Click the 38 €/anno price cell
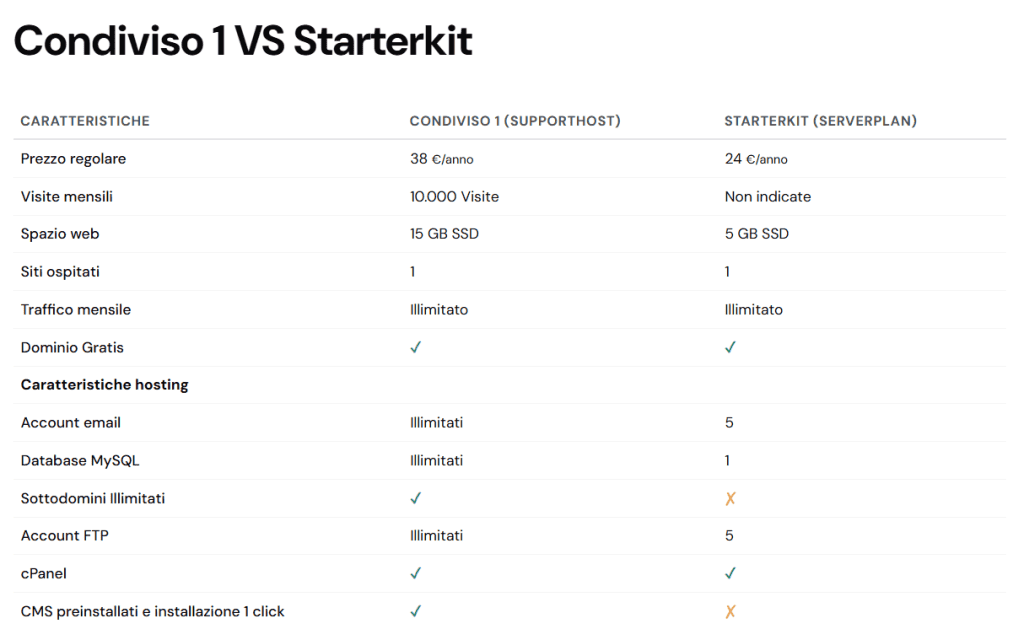 point(441,159)
